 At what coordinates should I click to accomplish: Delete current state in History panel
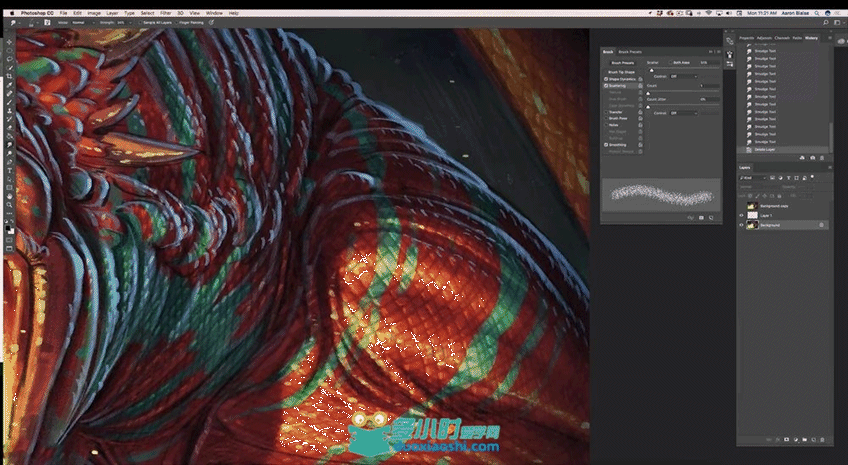click(x=822, y=158)
